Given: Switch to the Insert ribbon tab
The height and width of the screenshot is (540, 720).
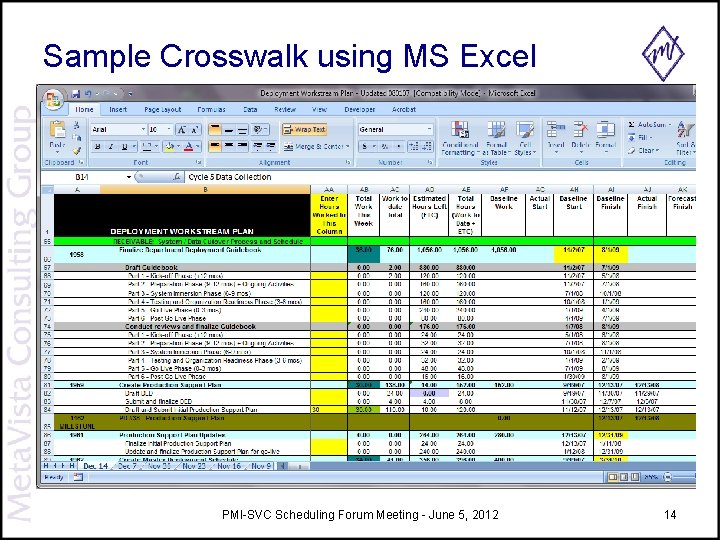Looking at the screenshot, I should pyautogui.click(x=118, y=109).
